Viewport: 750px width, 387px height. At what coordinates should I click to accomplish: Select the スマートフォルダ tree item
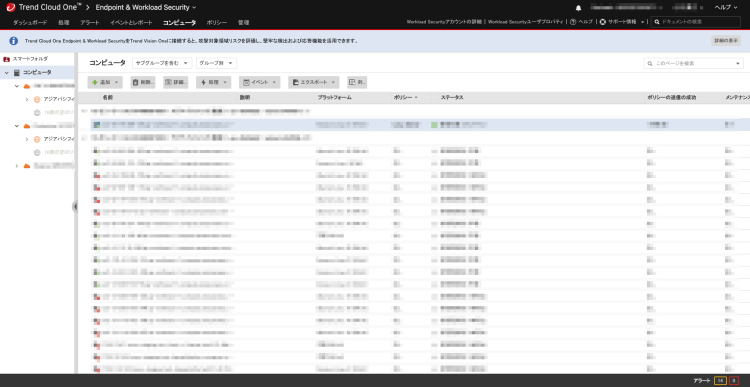(x=31, y=59)
